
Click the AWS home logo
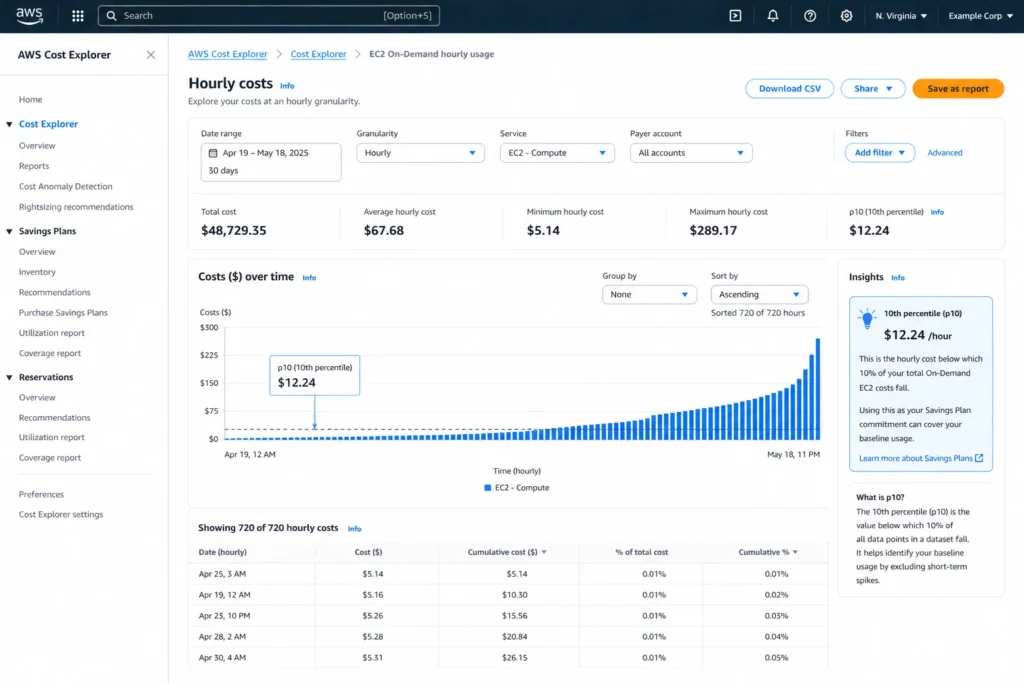(x=29, y=15)
